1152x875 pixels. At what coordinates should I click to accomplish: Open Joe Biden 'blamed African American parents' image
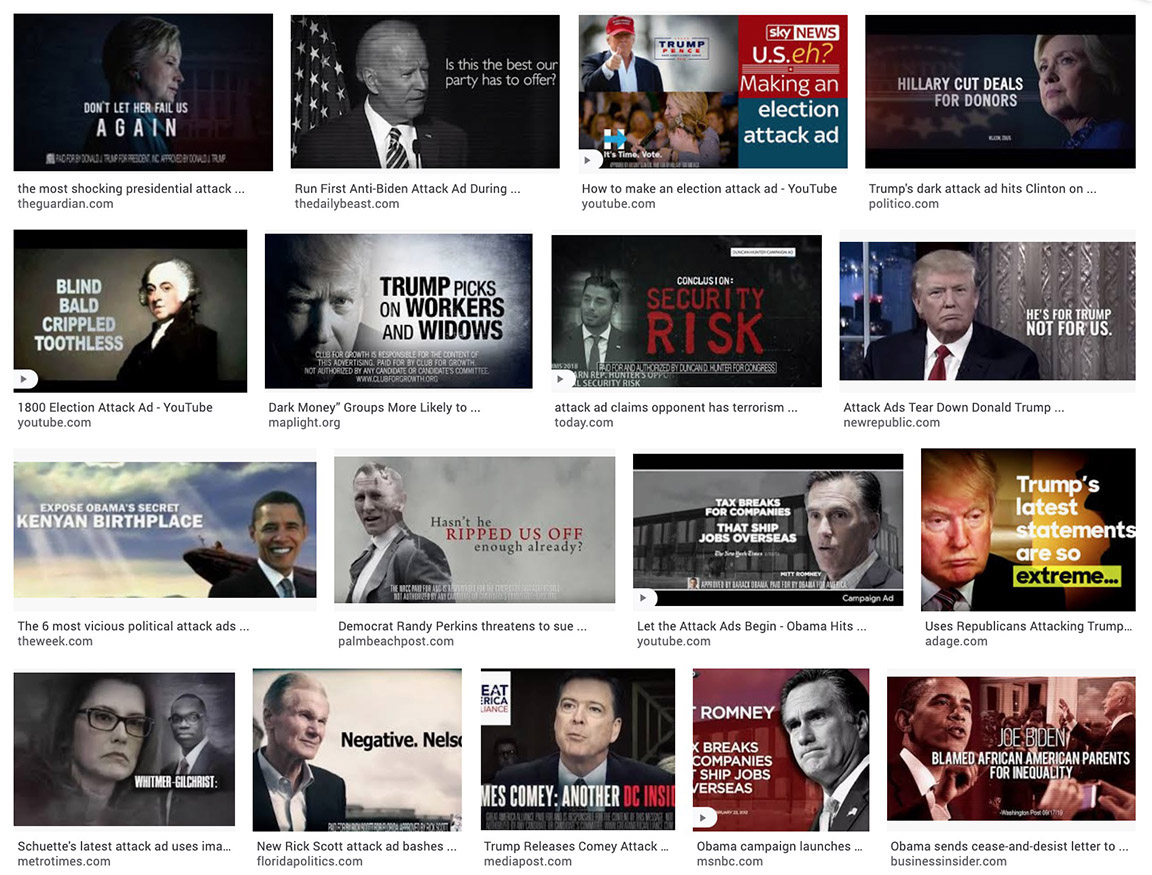click(x=1011, y=749)
